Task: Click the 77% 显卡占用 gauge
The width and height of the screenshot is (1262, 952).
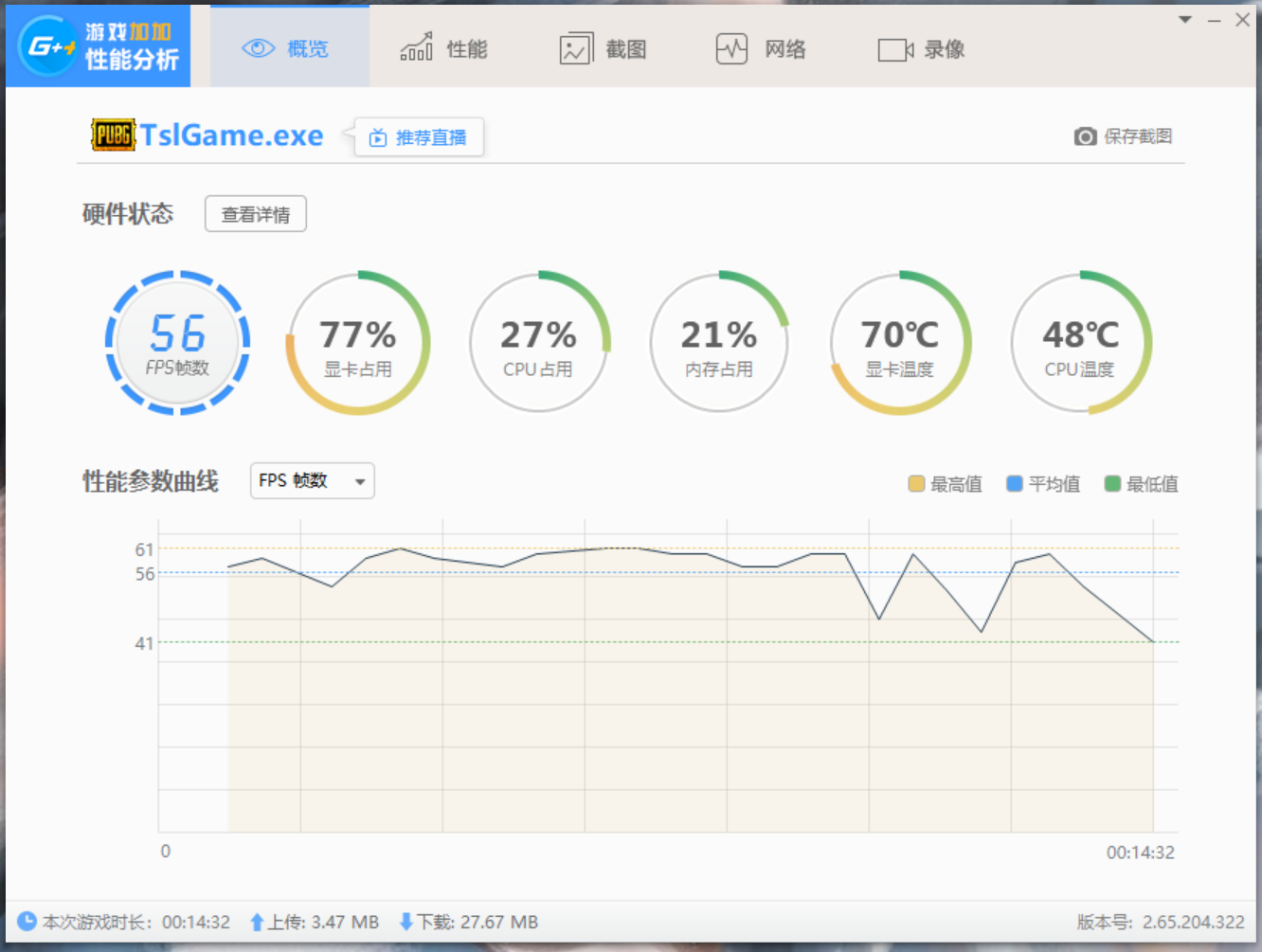Action: 358,343
